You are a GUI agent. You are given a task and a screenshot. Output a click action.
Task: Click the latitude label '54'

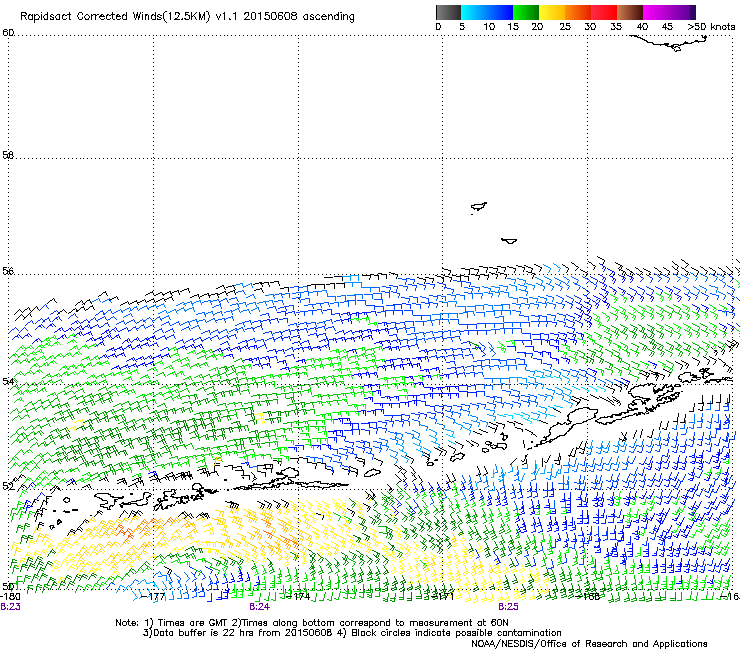point(8,381)
